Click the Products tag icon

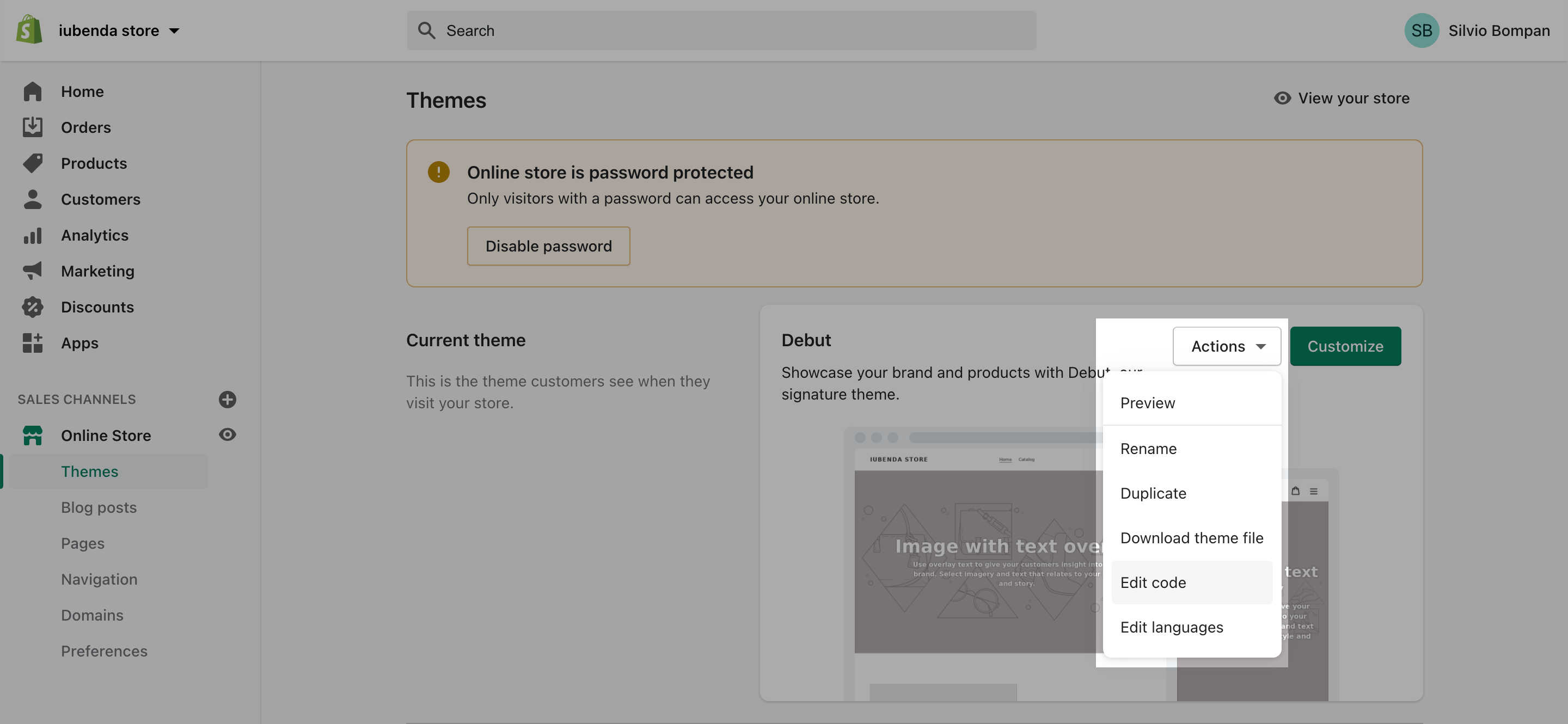pyautogui.click(x=32, y=163)
